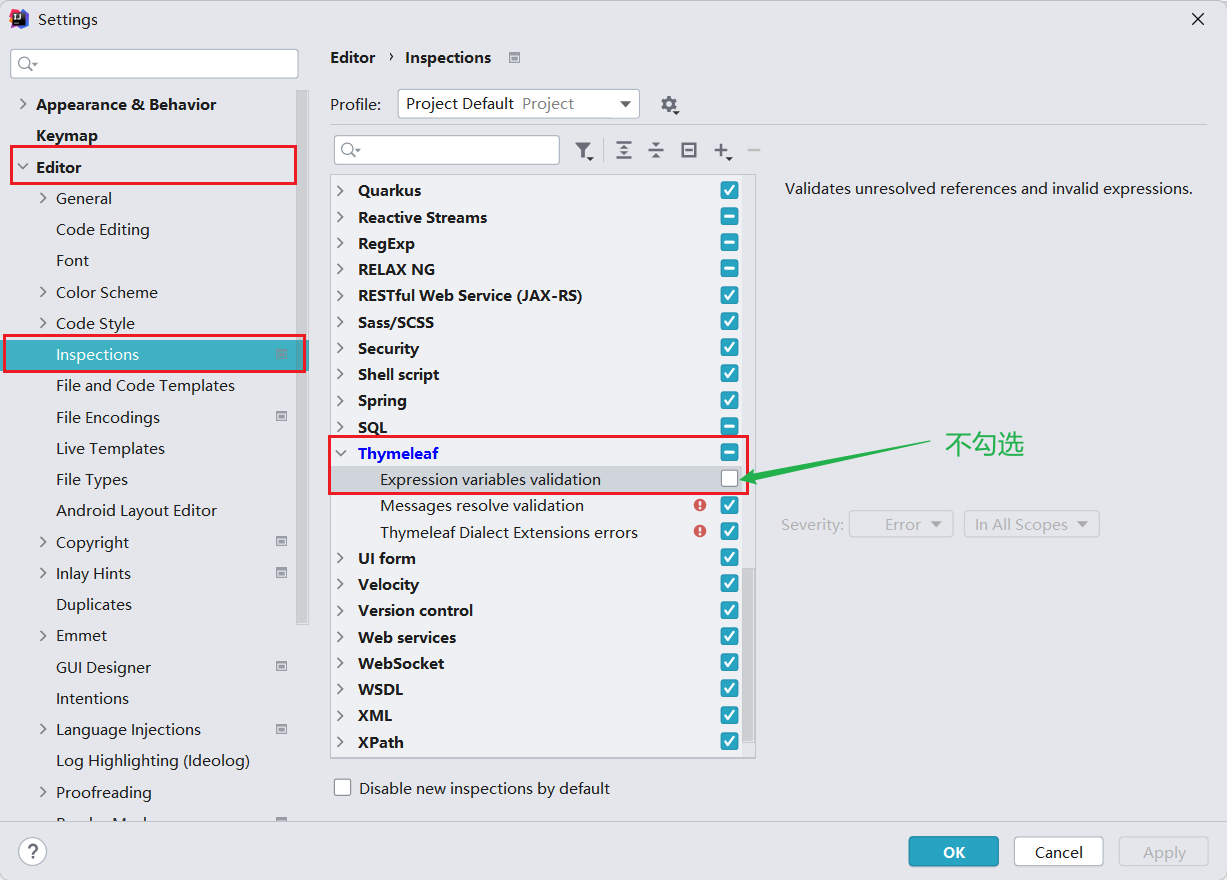The height and width of the screenshot is (880, 1227).
Task: Click the project icon on Language Injections row
Action: coord(282,729)
